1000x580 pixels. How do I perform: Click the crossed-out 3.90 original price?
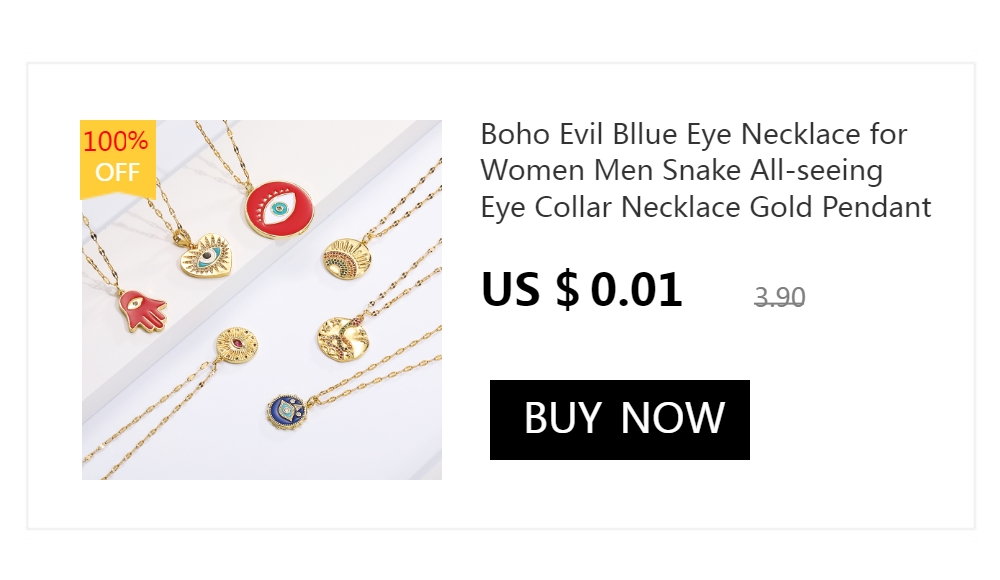[x=779, y=297]
